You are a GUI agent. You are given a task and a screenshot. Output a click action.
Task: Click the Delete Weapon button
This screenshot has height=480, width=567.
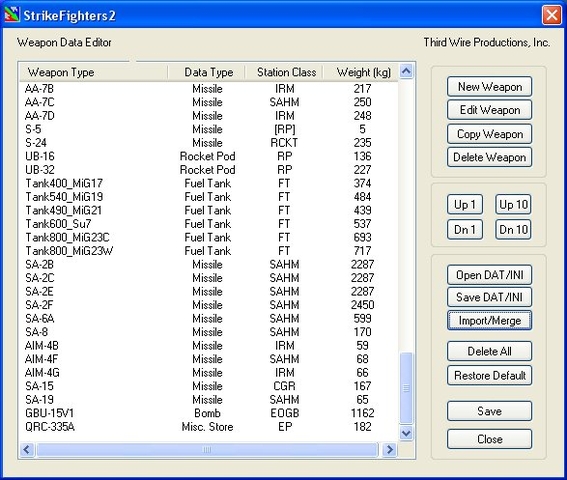click(x=490, y=157)
